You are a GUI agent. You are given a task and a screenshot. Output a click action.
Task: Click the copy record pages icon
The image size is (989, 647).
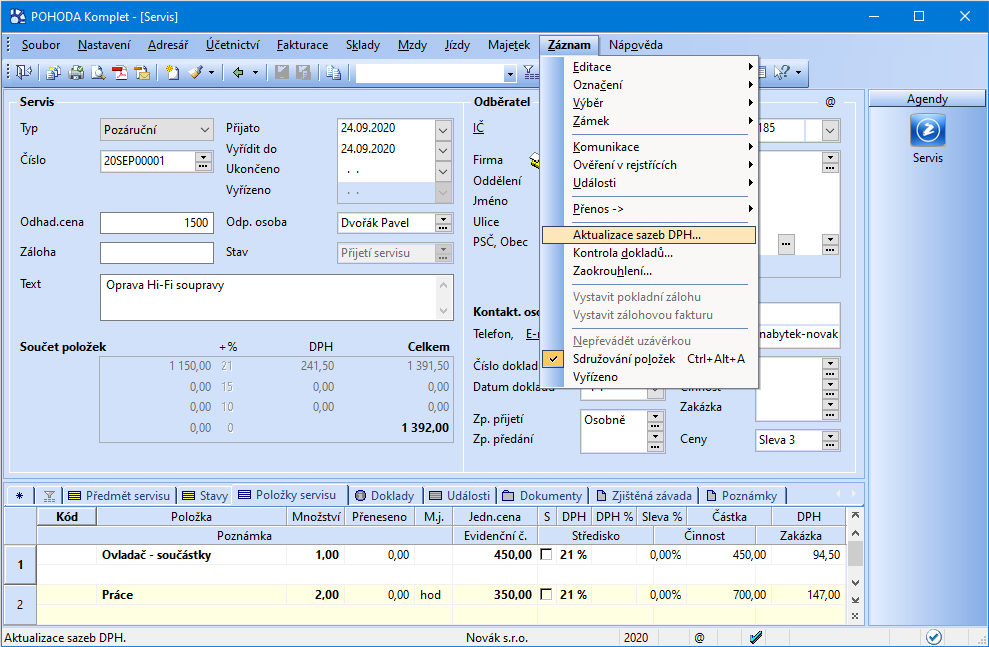click(334, 73)
